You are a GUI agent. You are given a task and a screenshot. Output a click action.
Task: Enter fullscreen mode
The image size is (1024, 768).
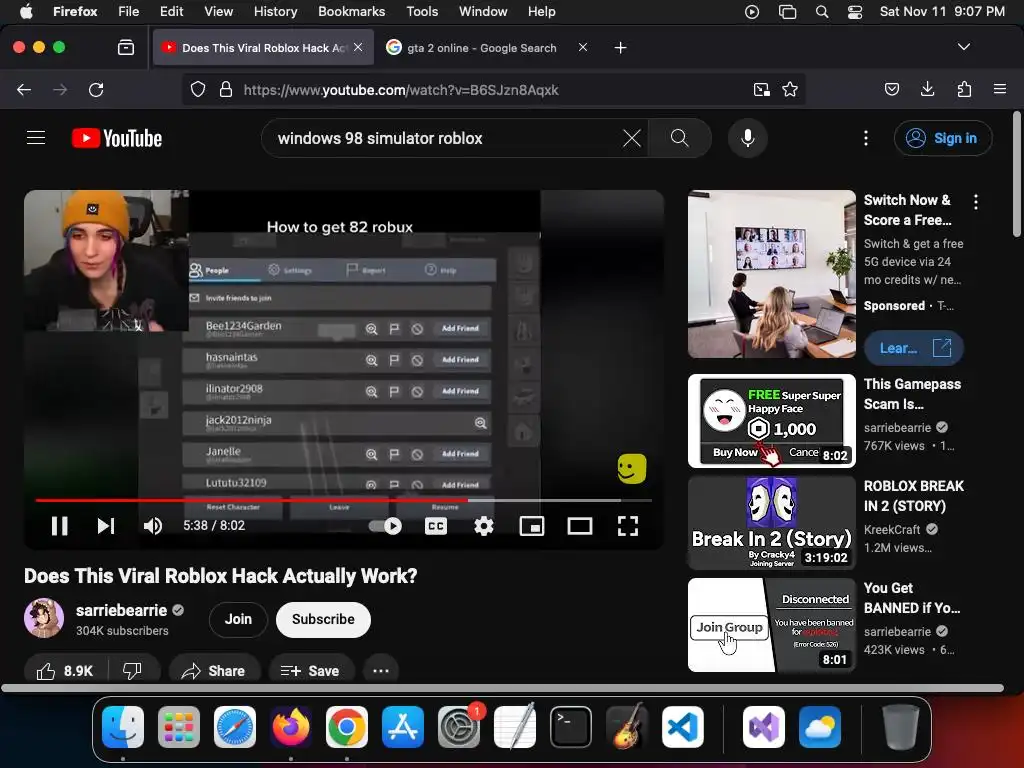point(628,526)
